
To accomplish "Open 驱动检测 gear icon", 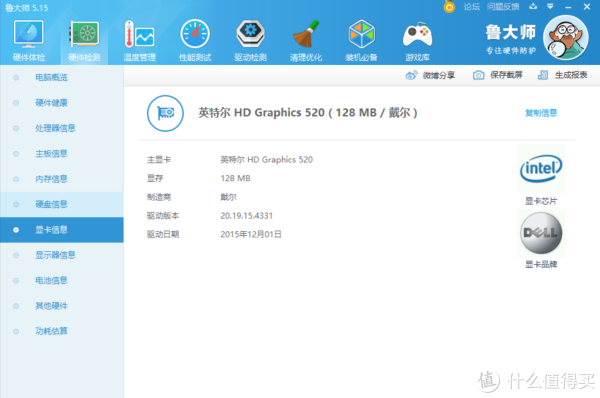I will [x=250, y=34].
